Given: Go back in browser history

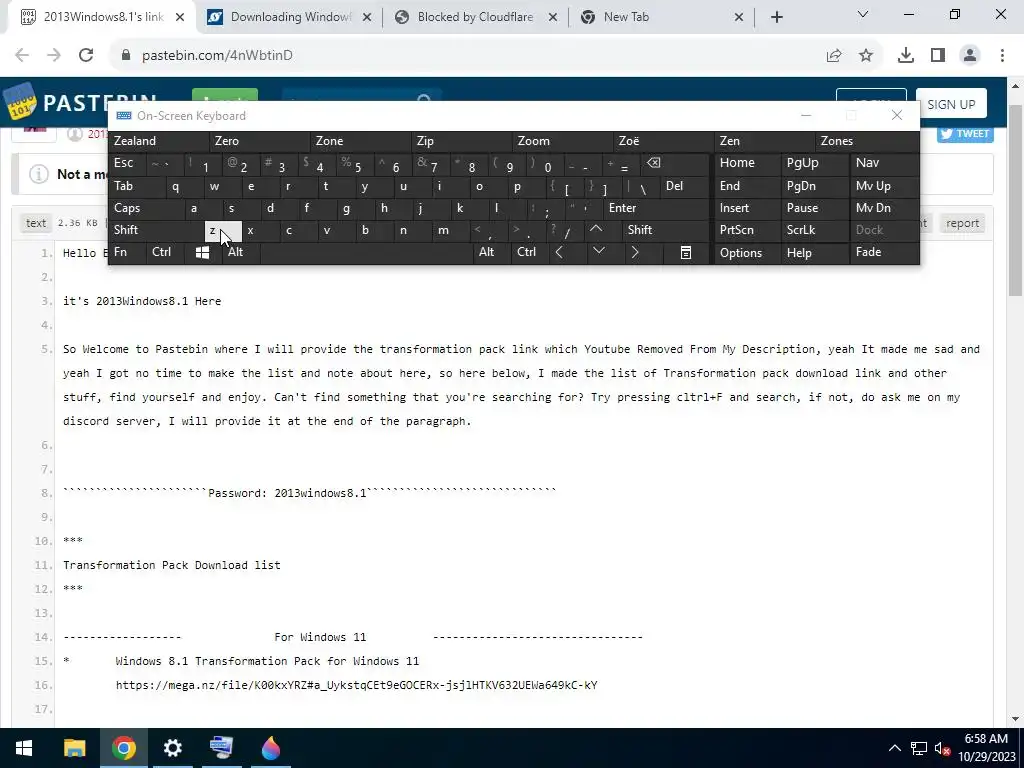Looking at the screenshot, I should point(22,56).
